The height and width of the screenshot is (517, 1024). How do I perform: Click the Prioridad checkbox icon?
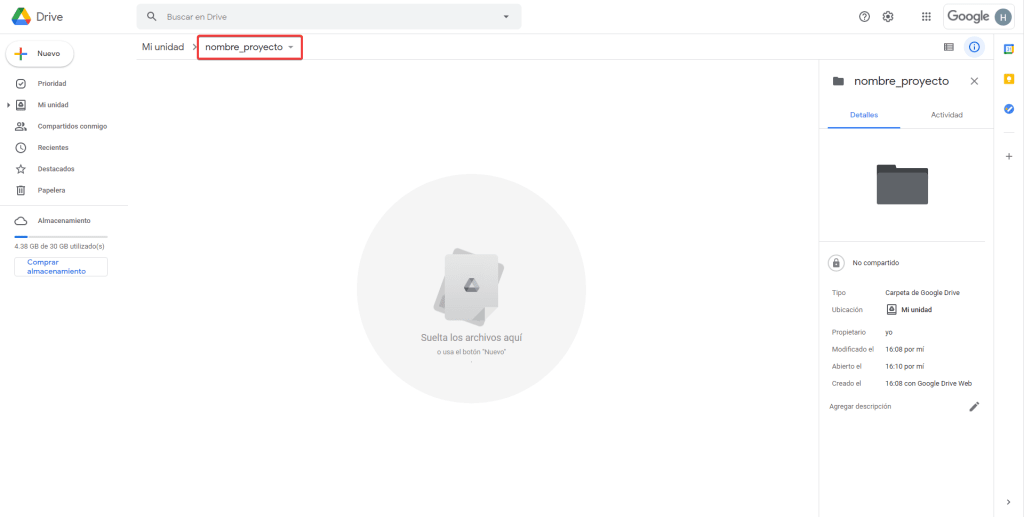point(21,84)
